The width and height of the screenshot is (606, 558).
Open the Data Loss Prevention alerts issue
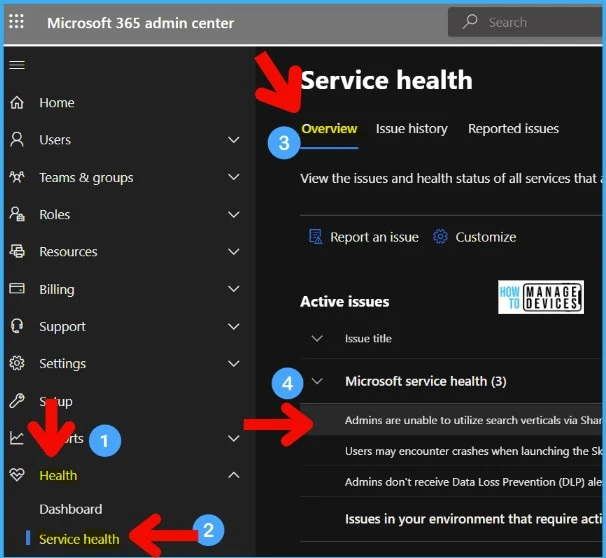pos(451,482)
